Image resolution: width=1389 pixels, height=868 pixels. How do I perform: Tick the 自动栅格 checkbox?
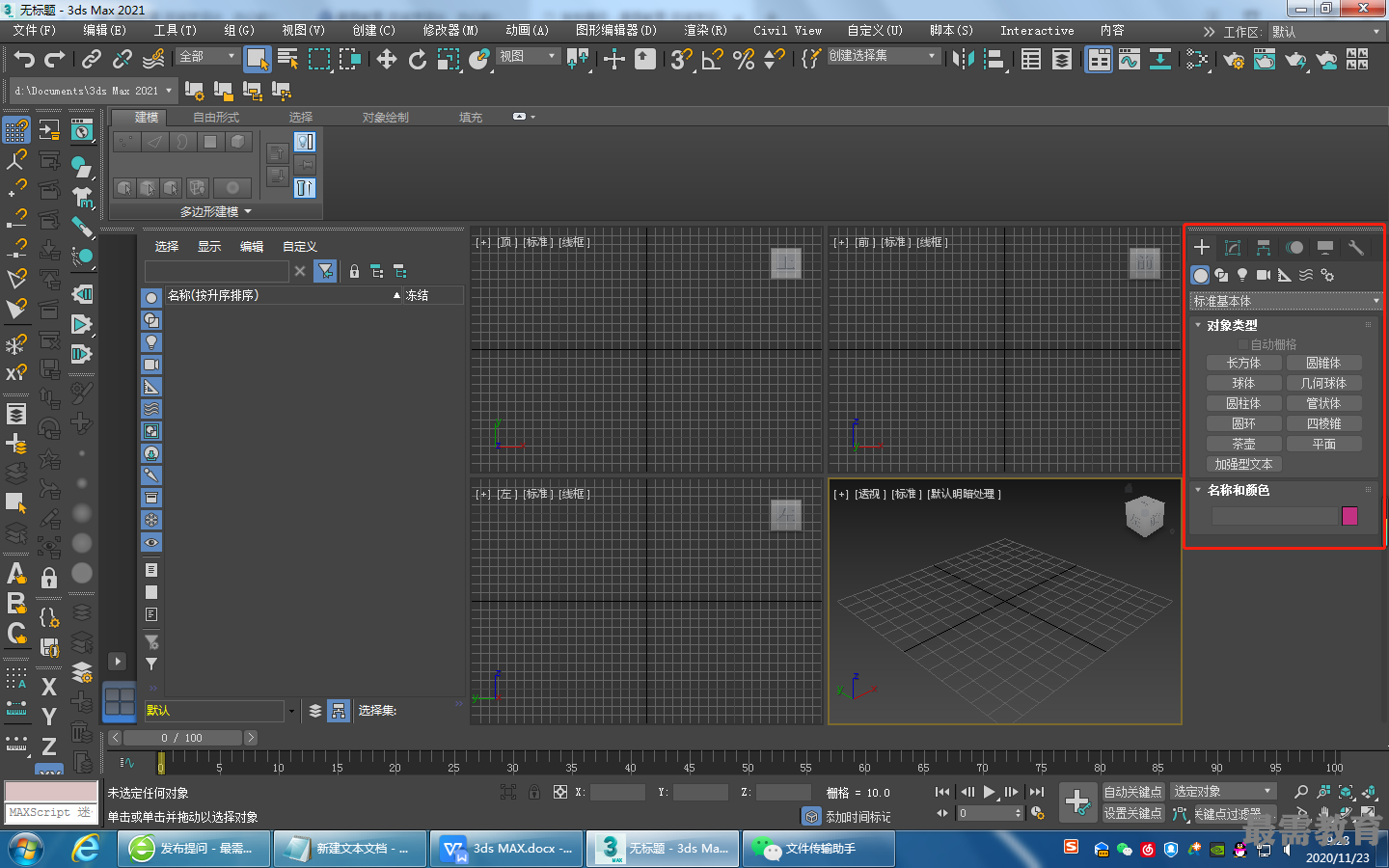click(1243, 344)
